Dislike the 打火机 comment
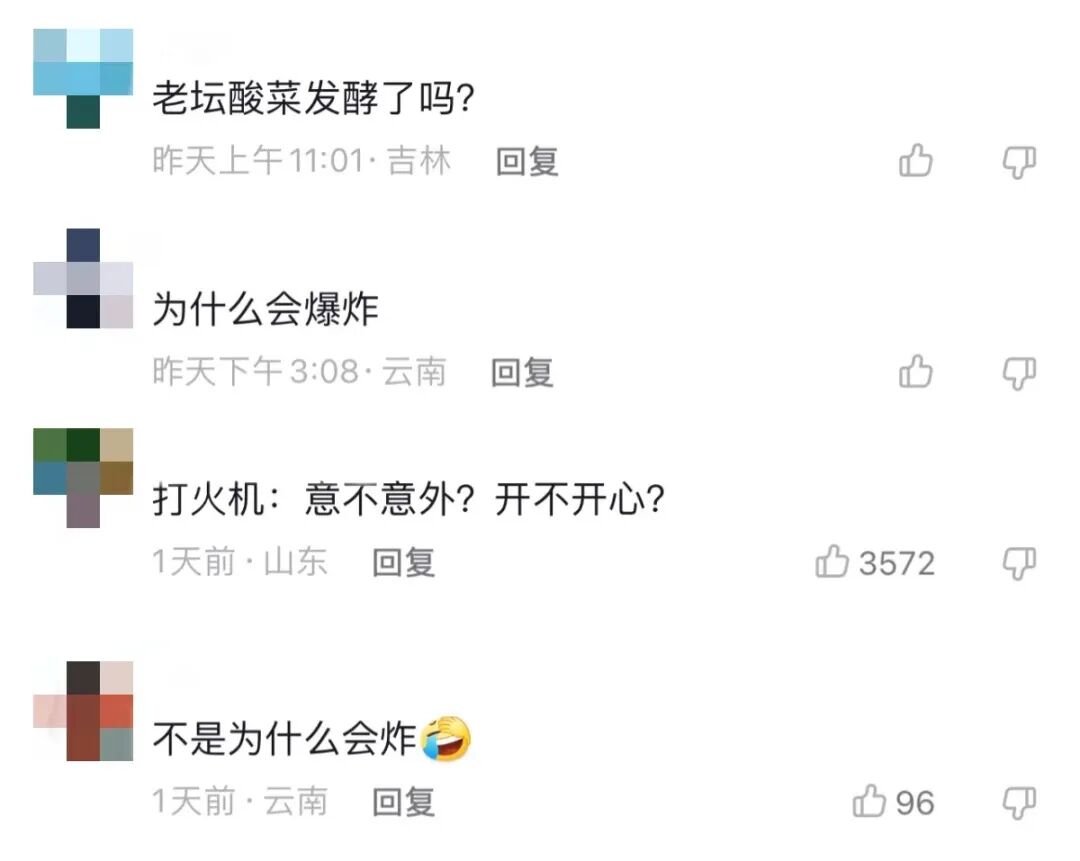The width and height of the screenshot is (1080, 861). coord(1019,563)
